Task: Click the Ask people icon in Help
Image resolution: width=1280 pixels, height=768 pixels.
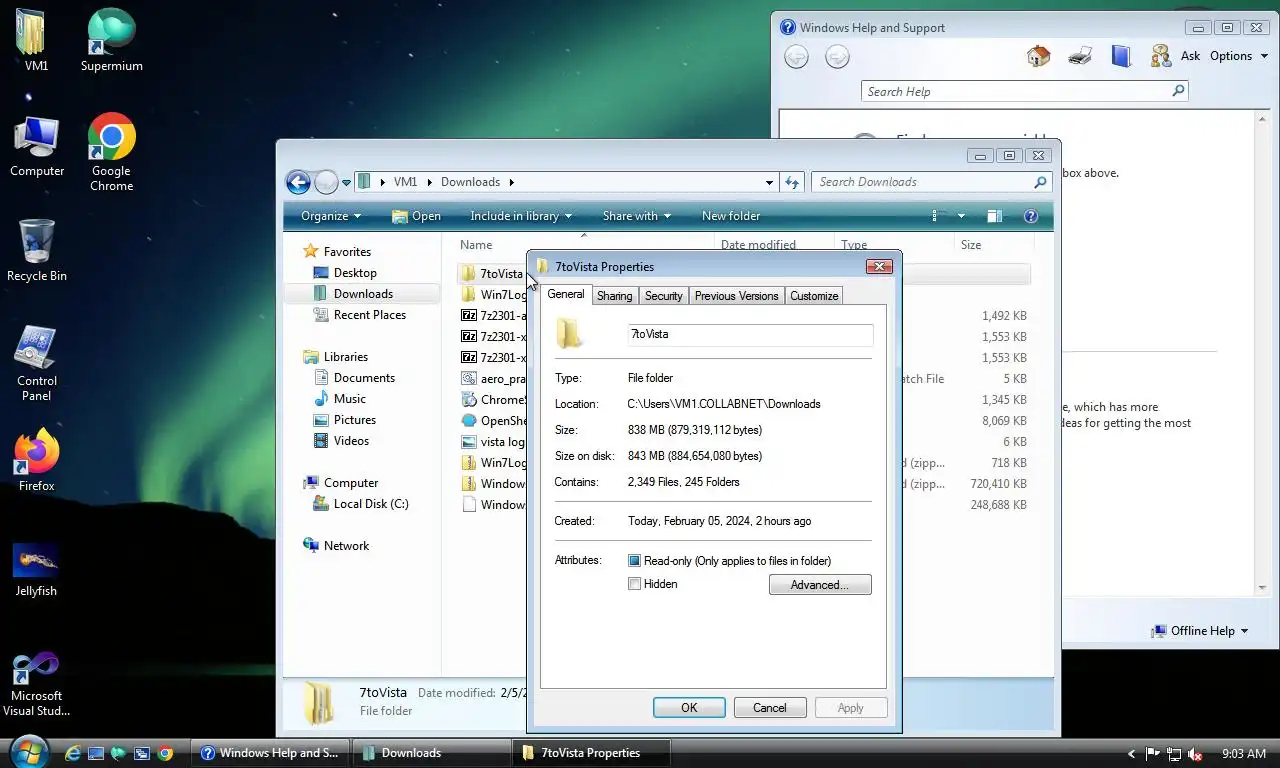Action: [1161, 56]
